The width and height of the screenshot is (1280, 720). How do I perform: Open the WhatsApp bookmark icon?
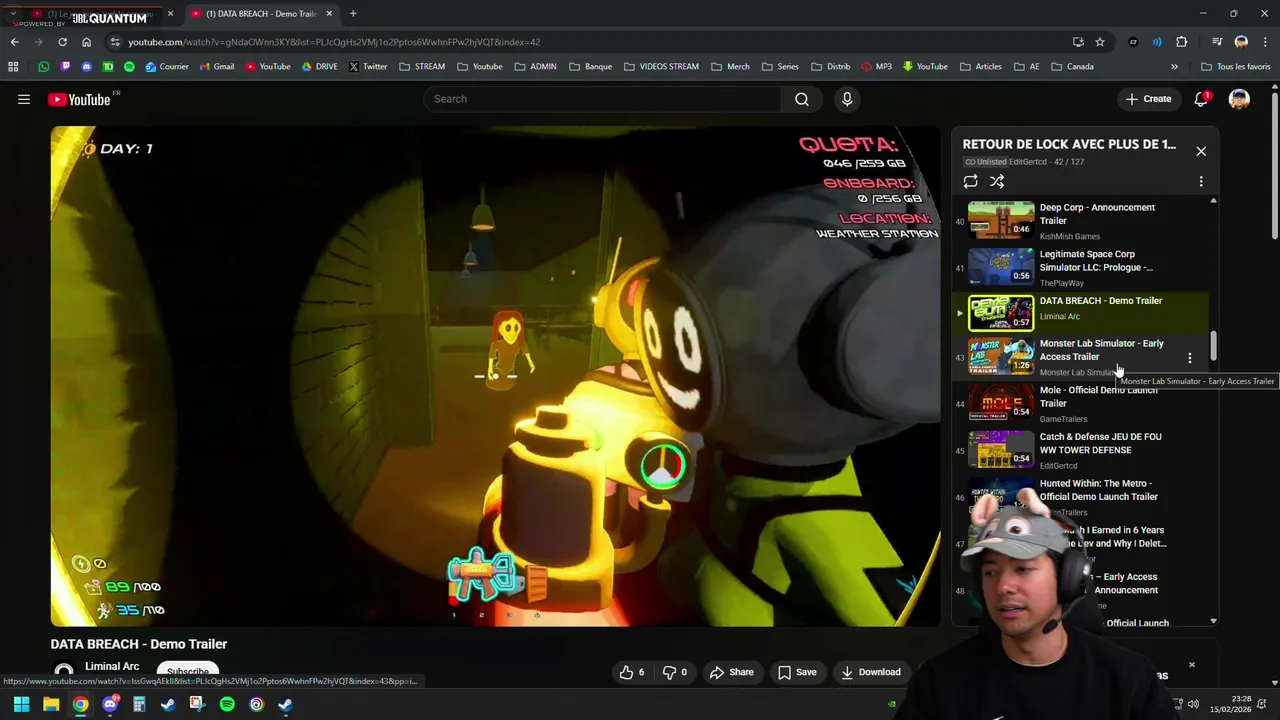43,67
